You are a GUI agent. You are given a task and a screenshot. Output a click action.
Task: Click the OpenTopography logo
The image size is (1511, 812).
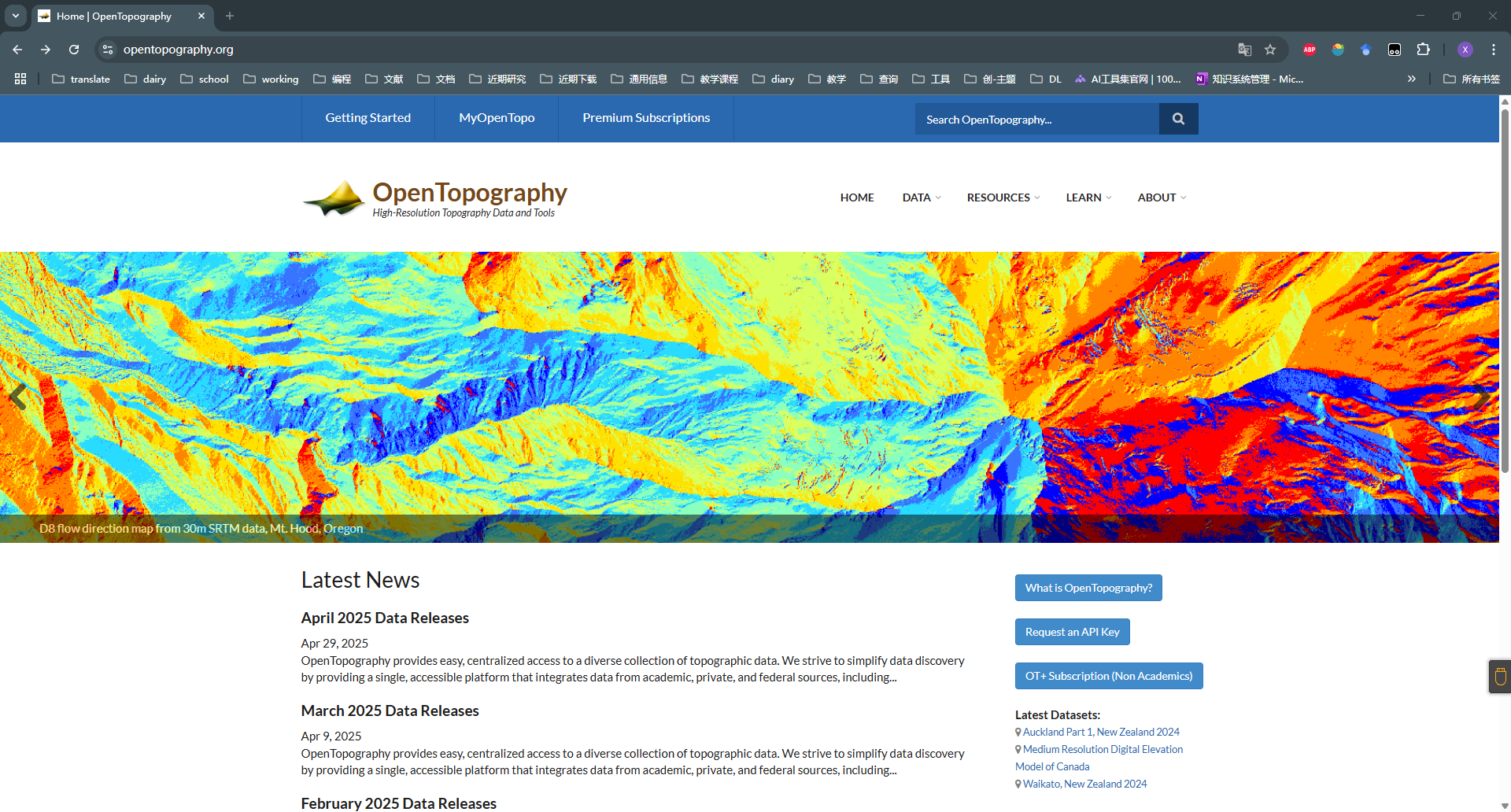(x=434, y=198)
